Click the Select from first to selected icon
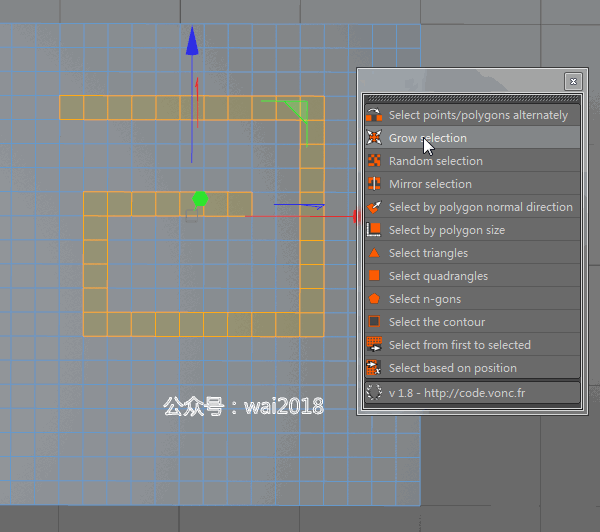600x532 pixels. coord(374,344)
